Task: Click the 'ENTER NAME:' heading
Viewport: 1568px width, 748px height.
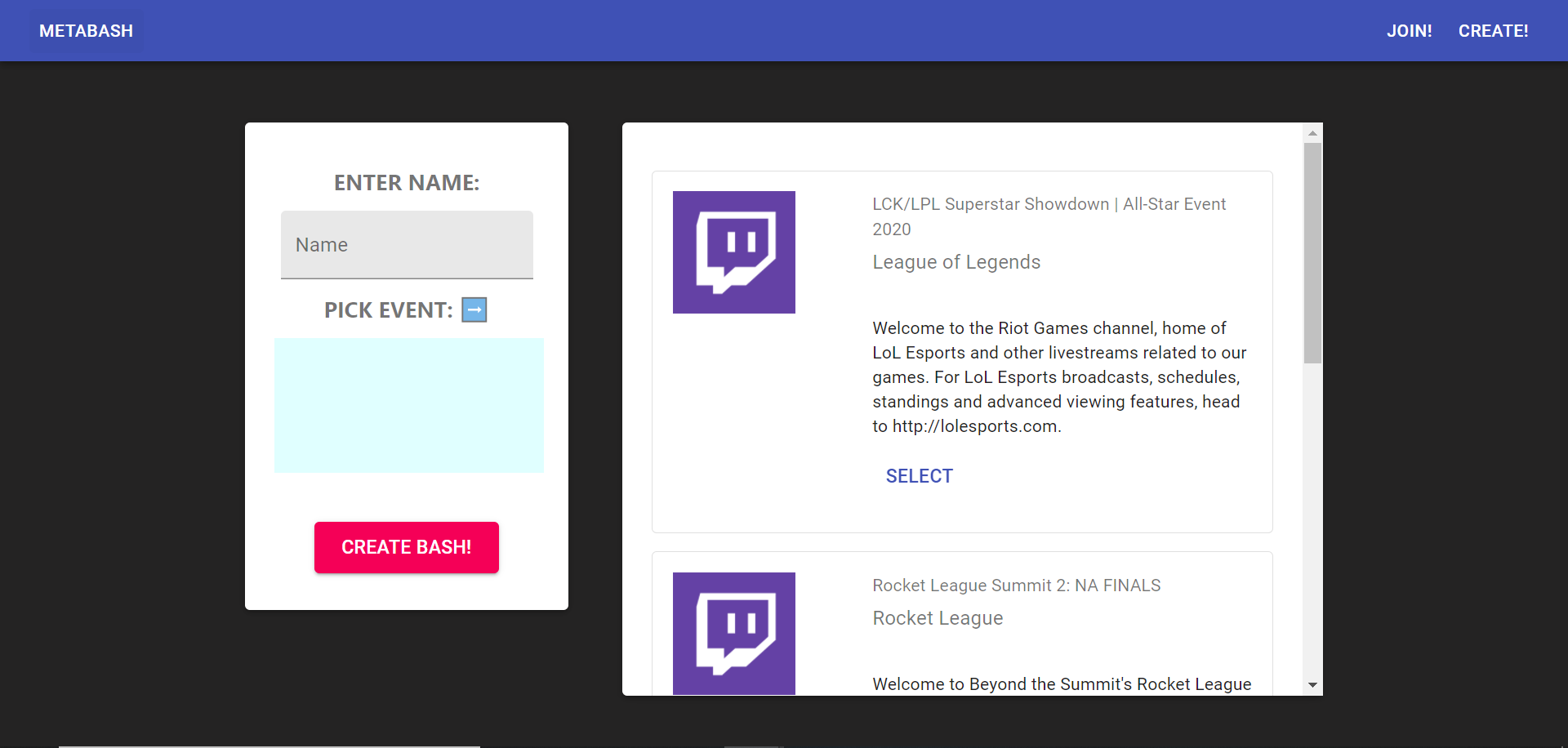Action: (x=407, y=183)
